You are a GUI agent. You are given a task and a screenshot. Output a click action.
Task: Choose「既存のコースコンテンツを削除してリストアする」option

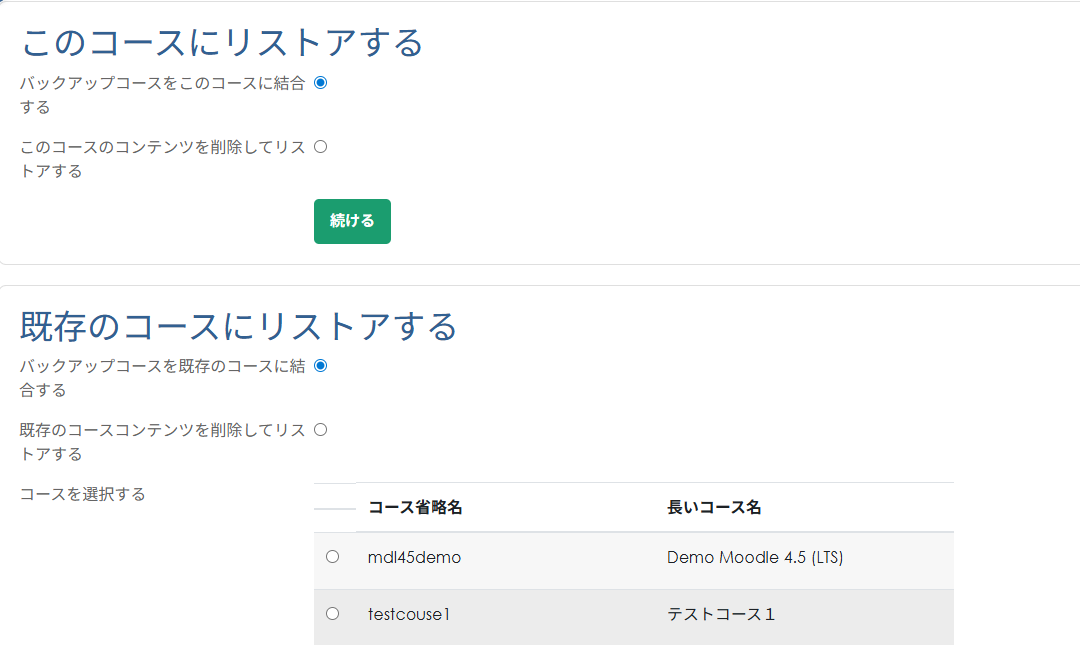click(x=320, y=429)
